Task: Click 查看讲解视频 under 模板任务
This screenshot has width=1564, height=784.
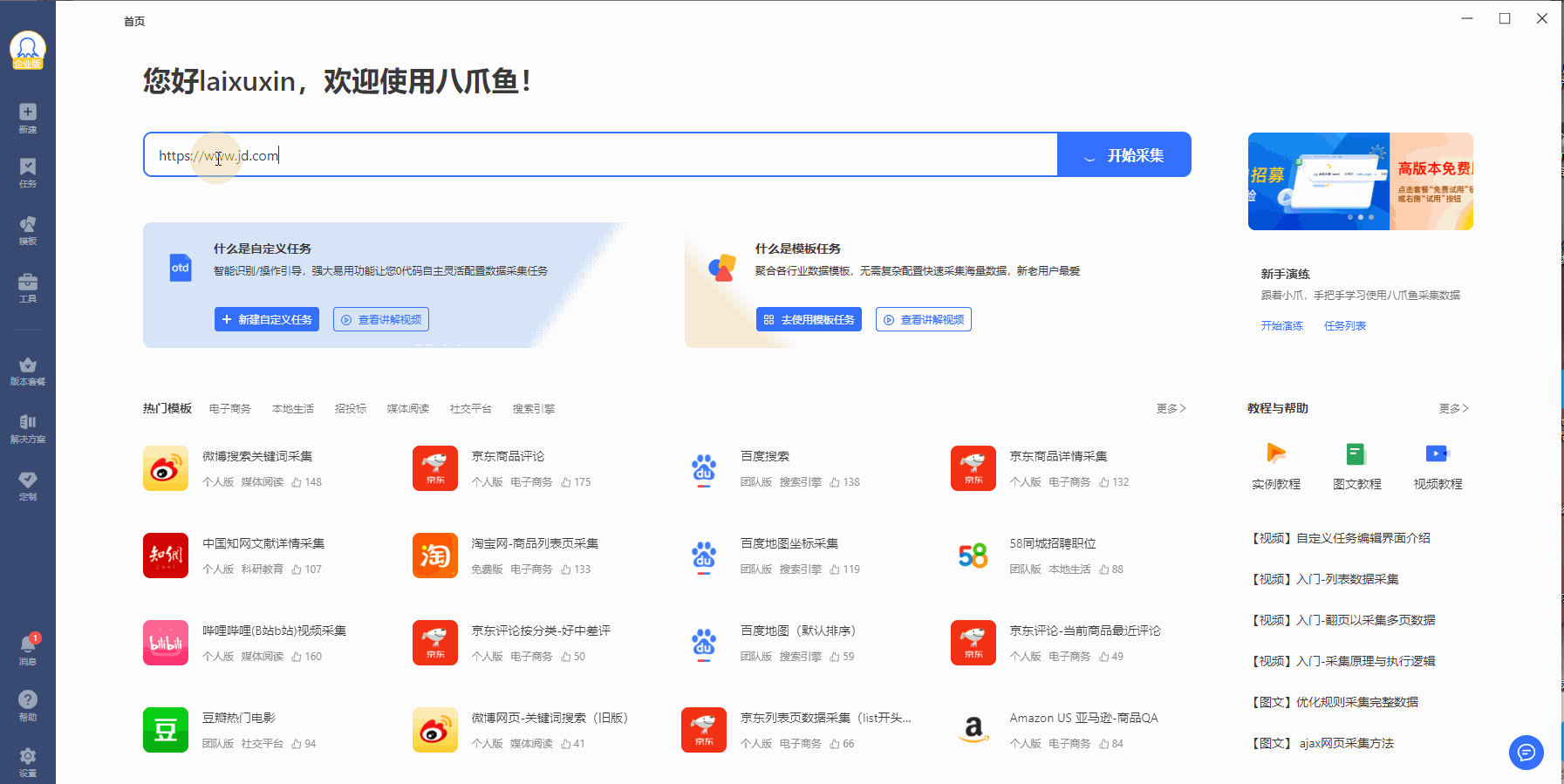Action: coord(924,319)
